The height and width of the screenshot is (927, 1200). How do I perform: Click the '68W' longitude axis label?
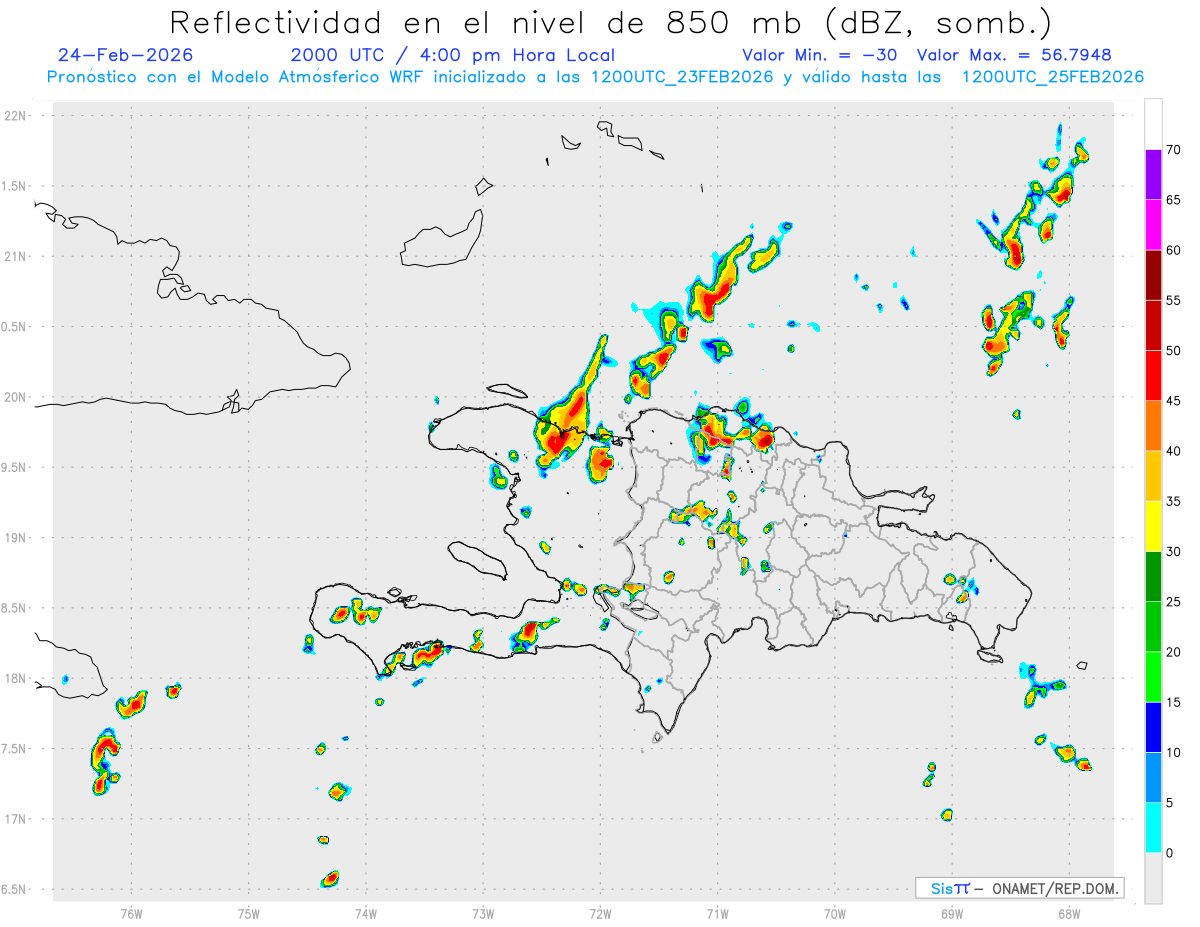click(1069, 913)
